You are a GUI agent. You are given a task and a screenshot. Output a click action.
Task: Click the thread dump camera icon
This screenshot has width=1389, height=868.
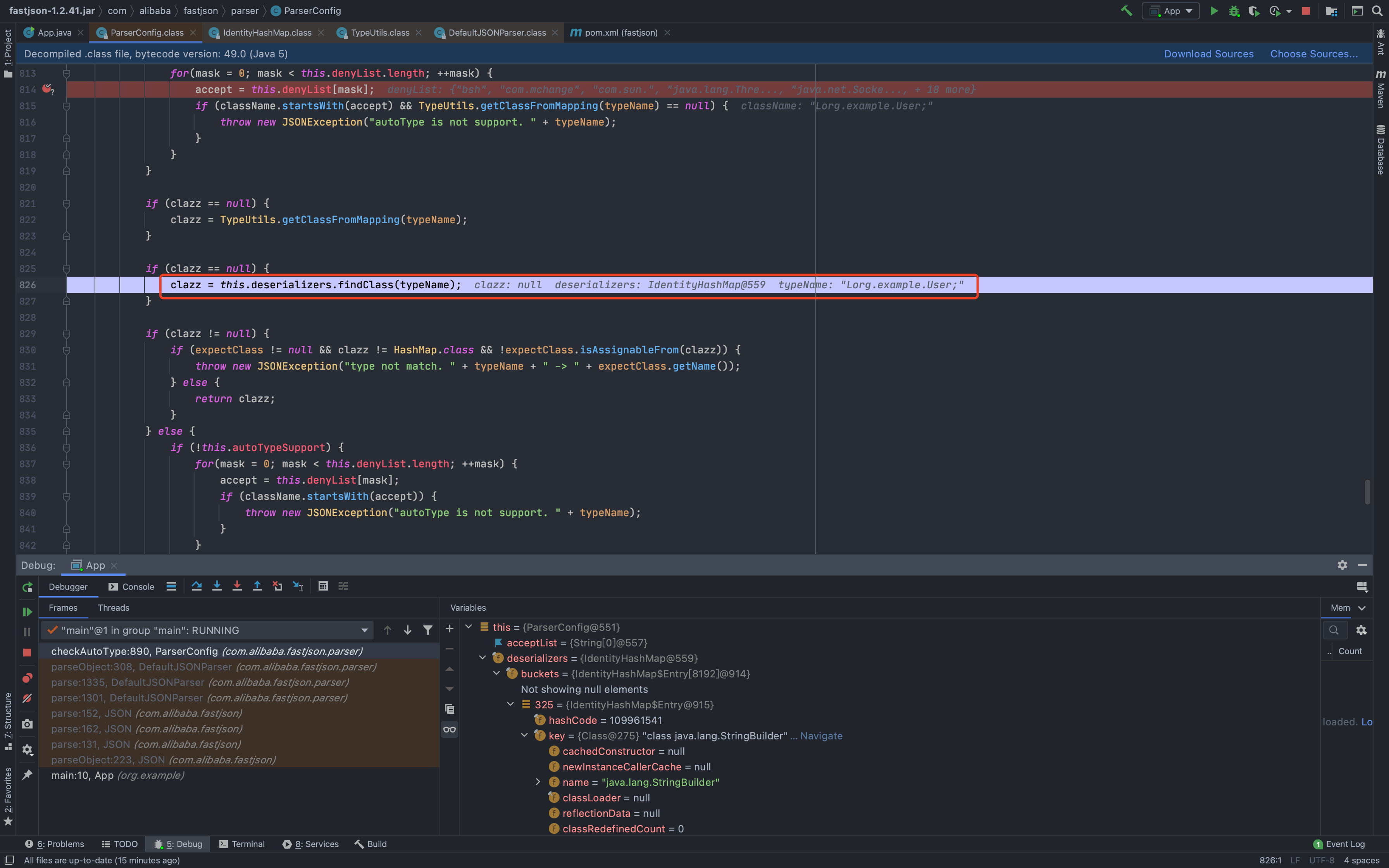coord(27,725)
